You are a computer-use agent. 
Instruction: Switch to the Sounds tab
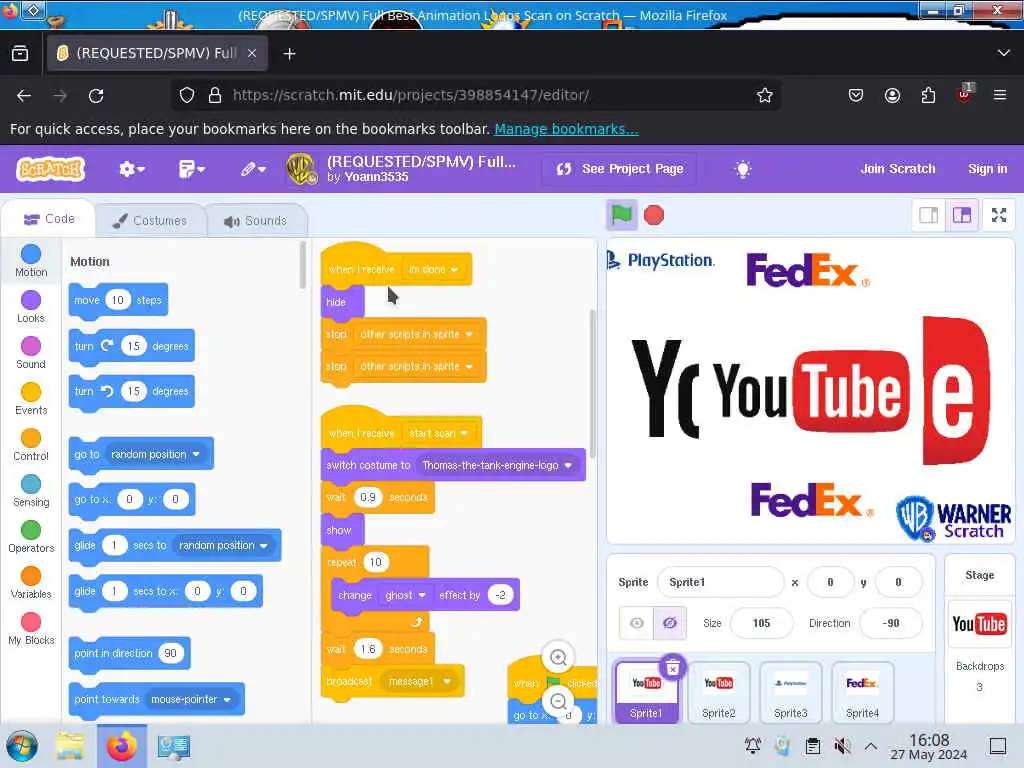pyautogui.click(x=255, y=221)
